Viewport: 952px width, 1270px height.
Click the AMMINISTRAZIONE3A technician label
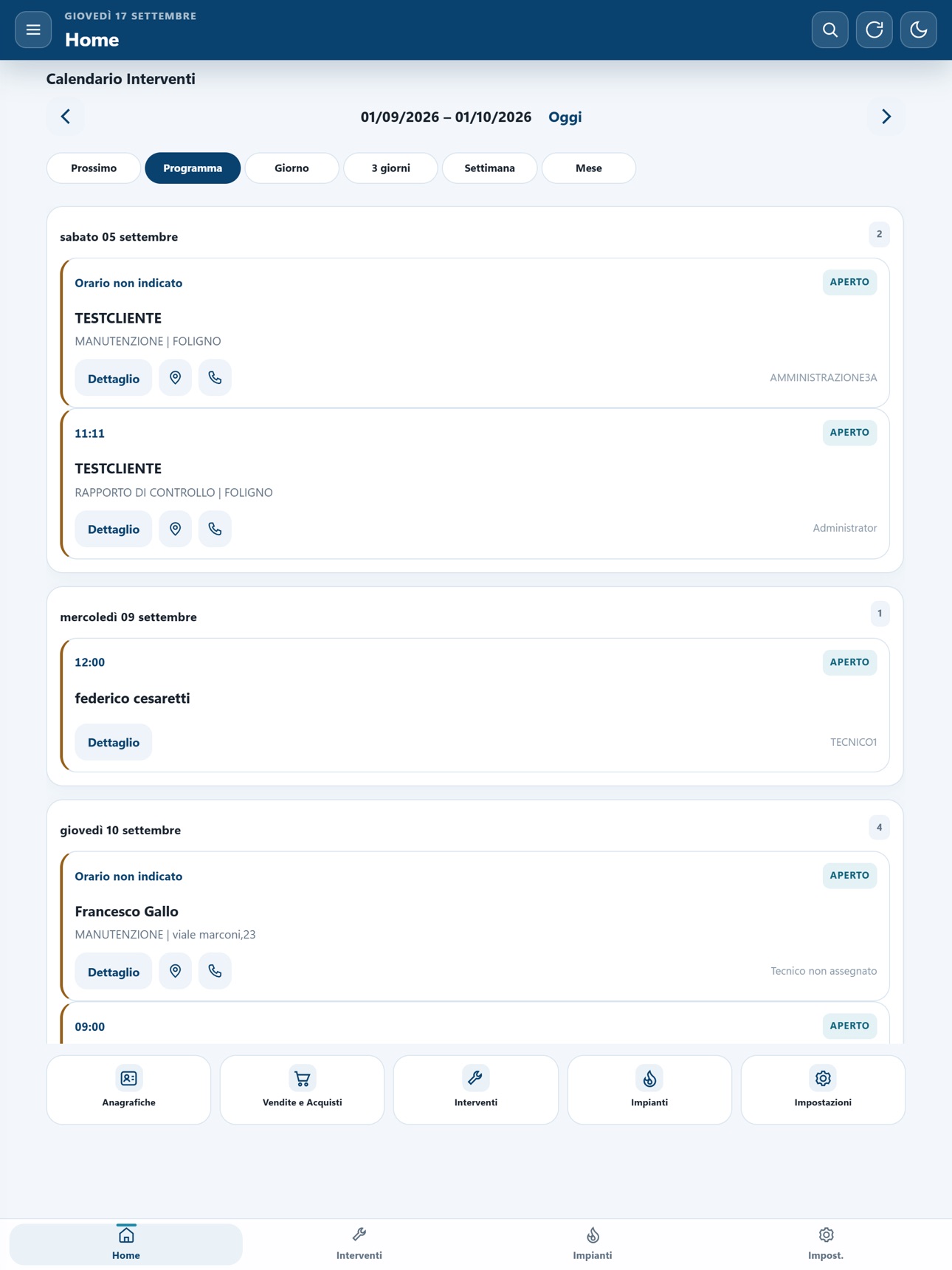(x=824, y=378)
